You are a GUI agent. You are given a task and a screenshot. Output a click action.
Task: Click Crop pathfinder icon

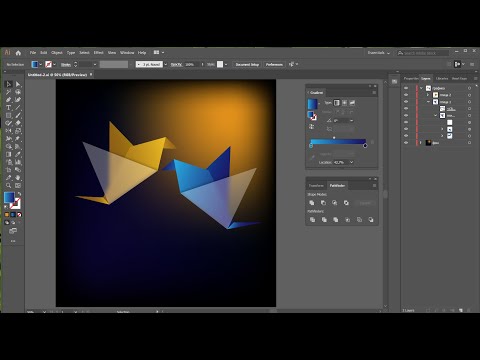coord(347,220)
